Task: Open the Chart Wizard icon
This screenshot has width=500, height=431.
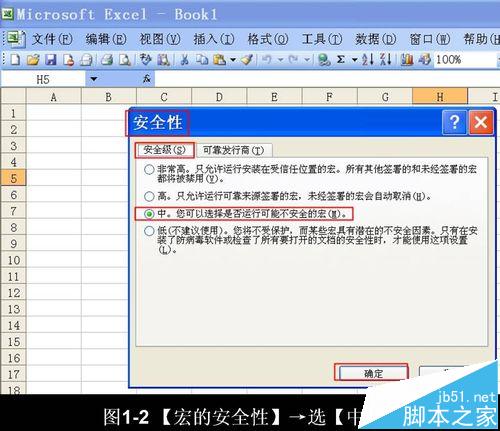Action: [x=406, y=60]
